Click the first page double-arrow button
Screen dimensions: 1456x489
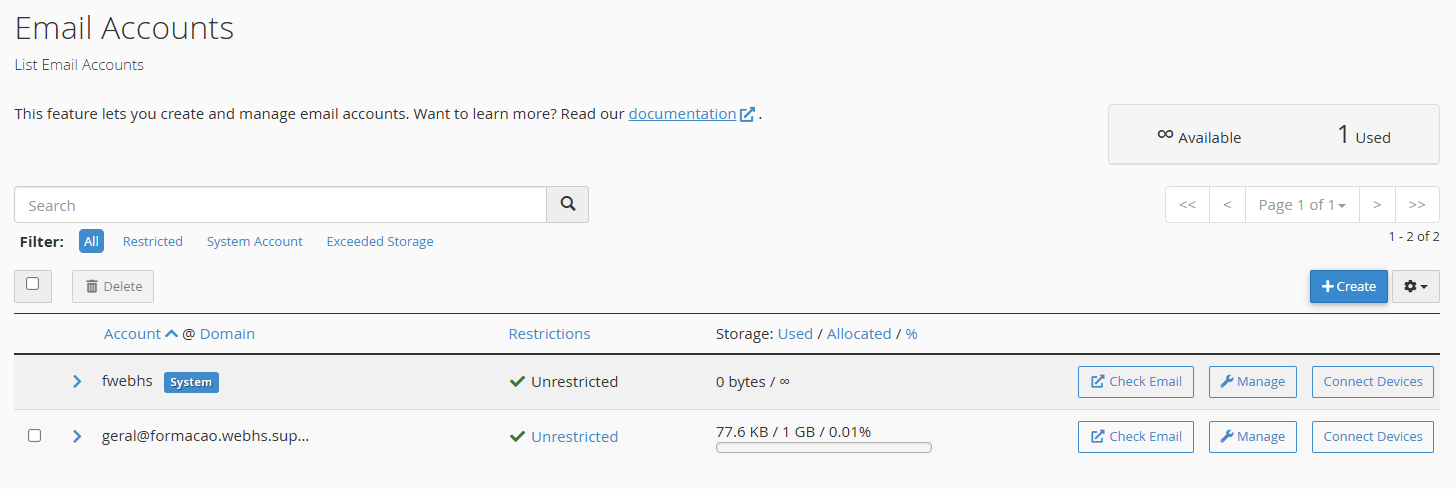pyautogui.click(x=1187, y=205)
